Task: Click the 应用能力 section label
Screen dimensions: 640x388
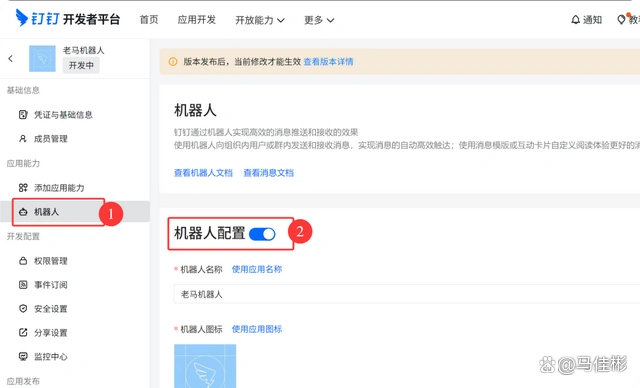Action: click(23, 163)
